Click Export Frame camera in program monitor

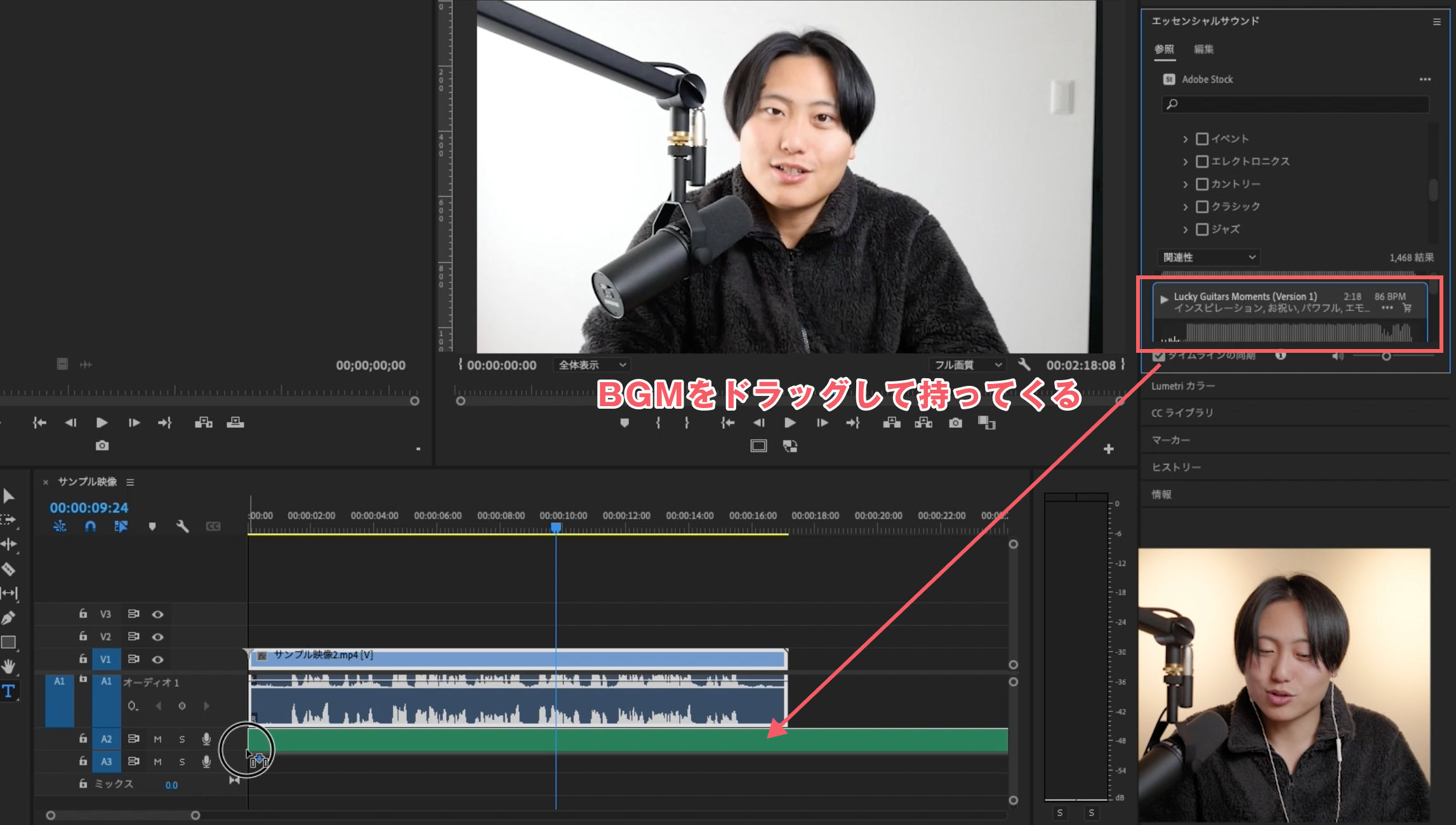955,423
